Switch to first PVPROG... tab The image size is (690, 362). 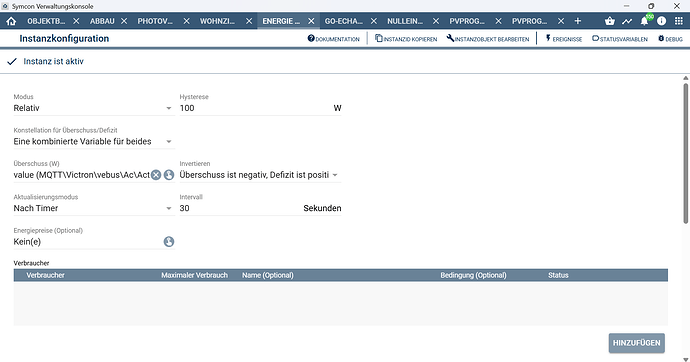click(467, 21)
